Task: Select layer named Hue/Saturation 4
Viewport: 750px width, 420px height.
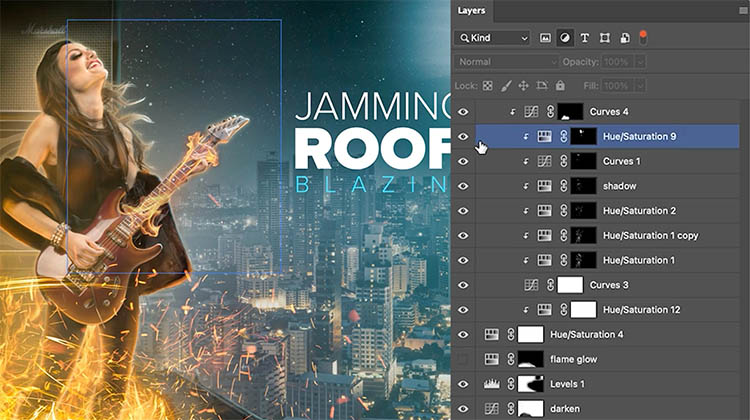Action: [x=587, y=335]
